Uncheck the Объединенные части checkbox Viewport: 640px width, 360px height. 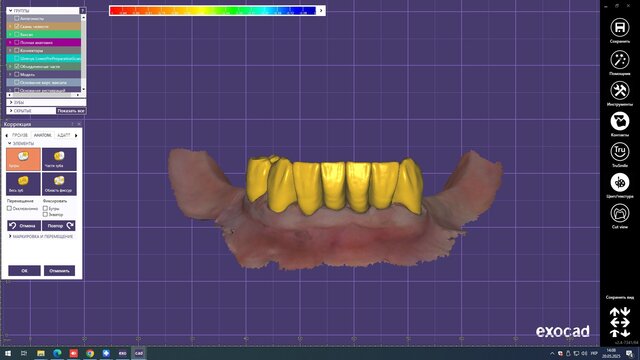(17, 66)
